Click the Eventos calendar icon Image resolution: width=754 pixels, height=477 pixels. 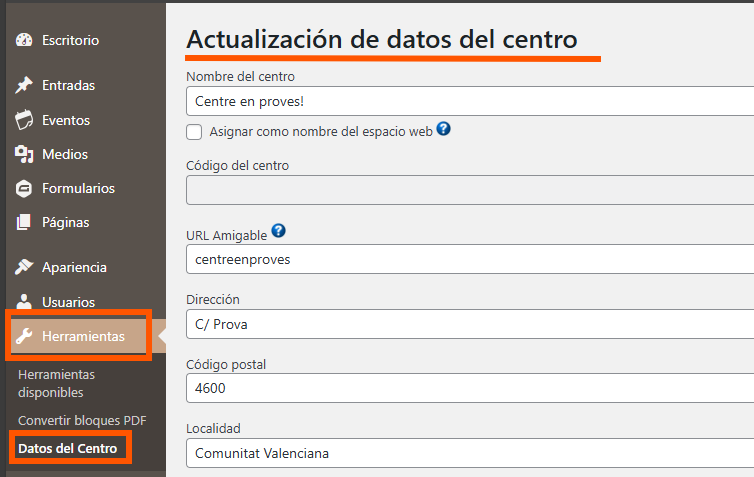coord(25,120)
